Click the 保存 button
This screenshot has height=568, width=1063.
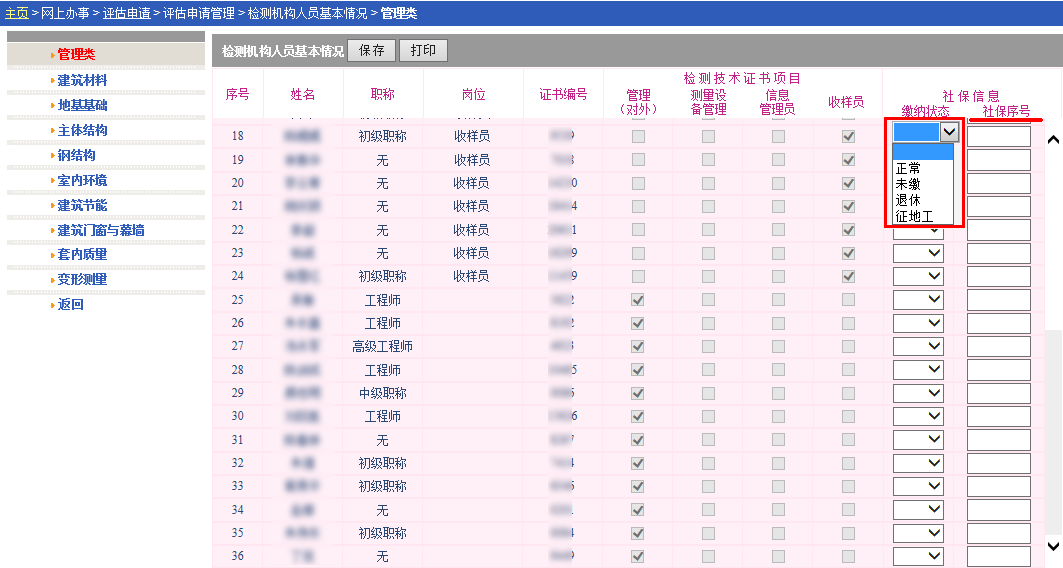[x=371, y=51]
